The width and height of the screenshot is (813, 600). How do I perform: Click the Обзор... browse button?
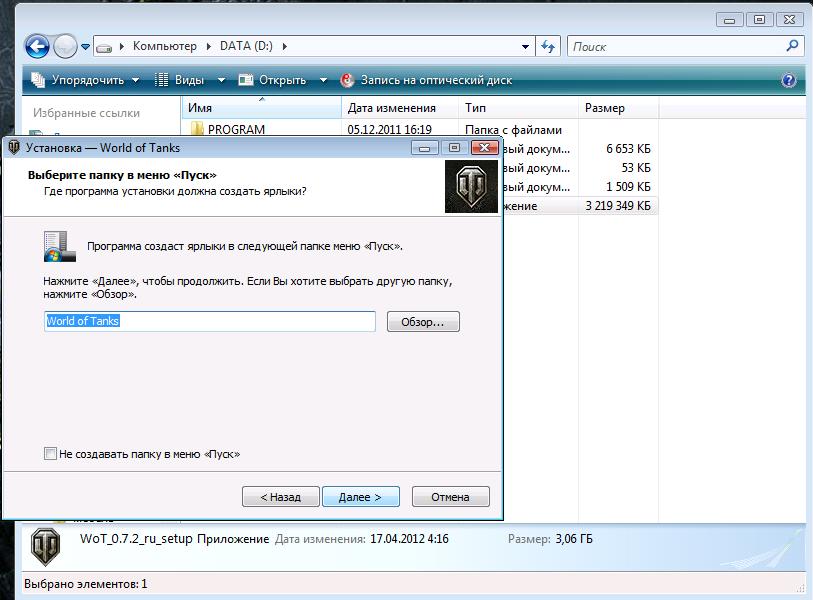pyautogui.click(x=423, y=322)
